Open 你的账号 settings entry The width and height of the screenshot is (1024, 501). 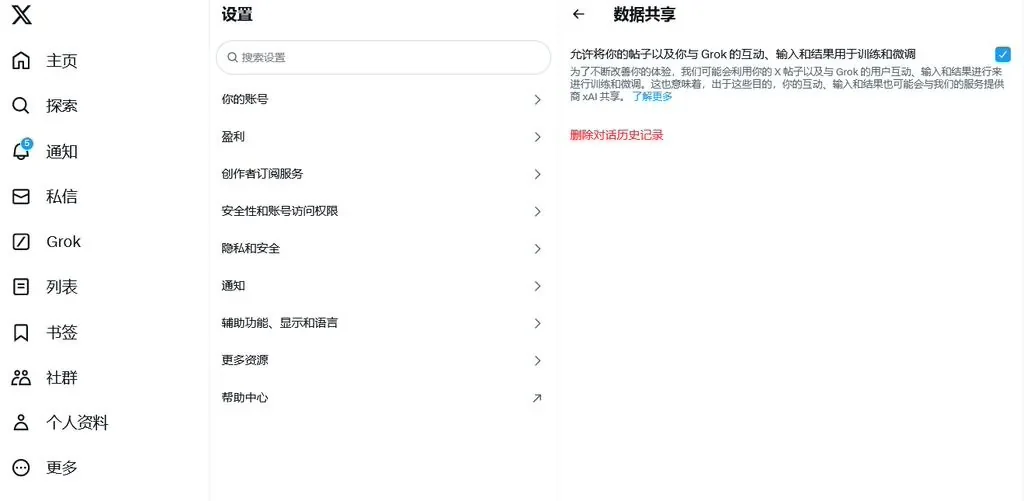(x=383, y=100)
